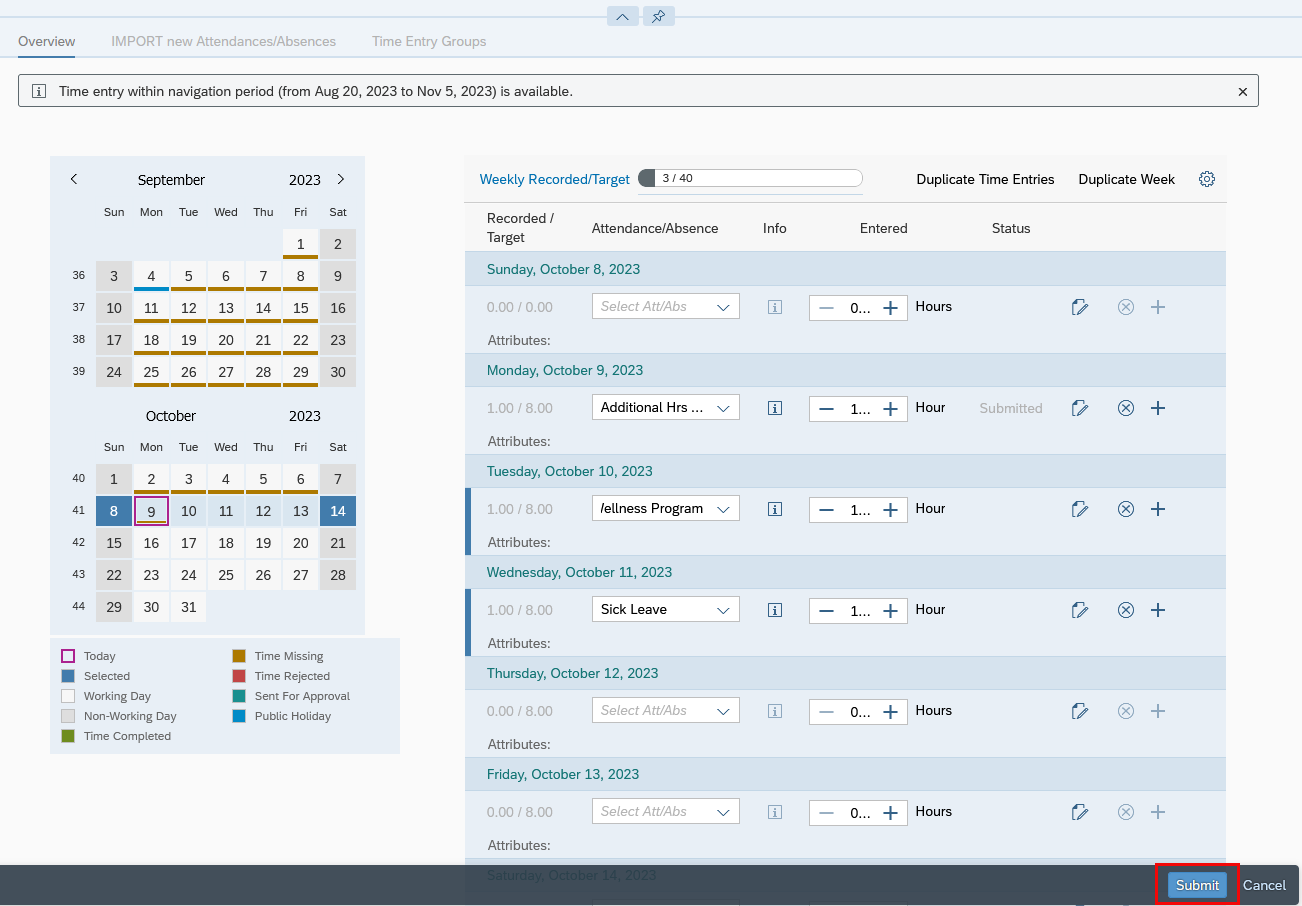Go to the previous month in calendar

click(74, 179)
